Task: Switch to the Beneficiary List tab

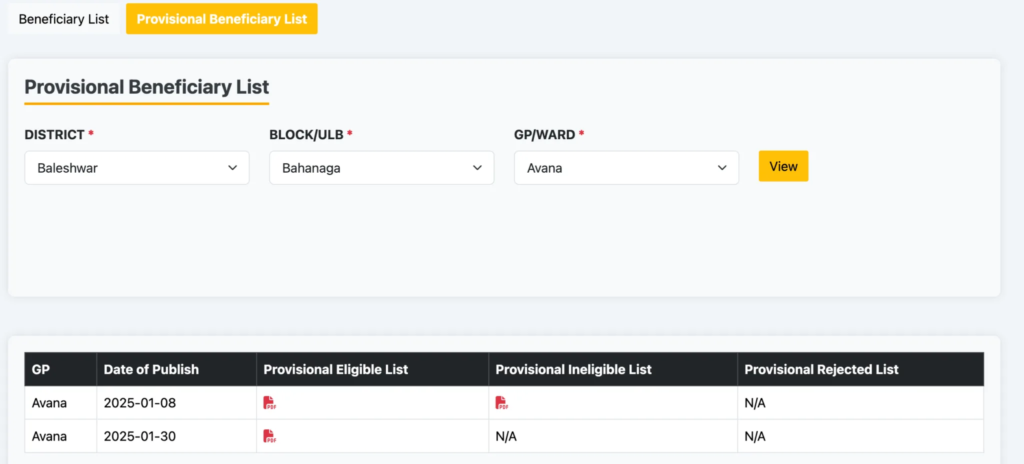Action: pyautogui.click(x=64, y=19)
